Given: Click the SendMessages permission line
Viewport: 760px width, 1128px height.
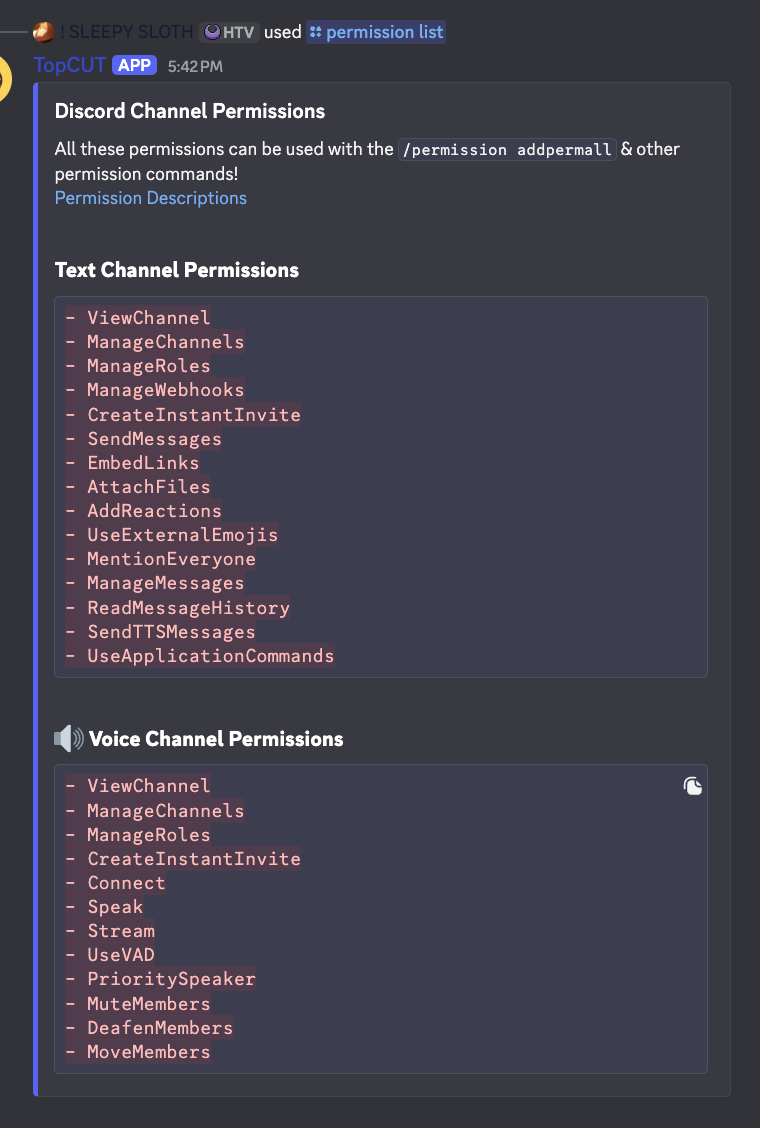Looking at the screenshot, I should [144, 438].
